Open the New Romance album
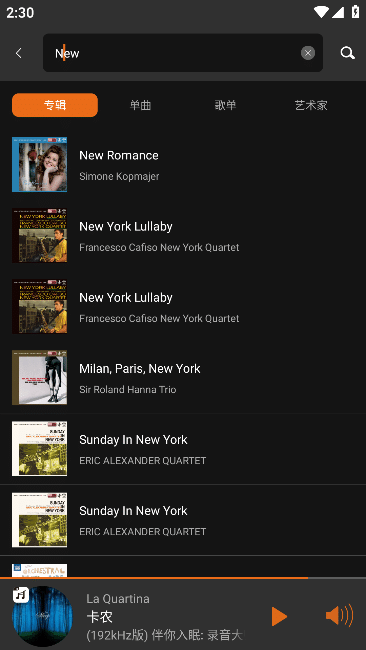The image size is (366, 650). (x=183, y=165)
